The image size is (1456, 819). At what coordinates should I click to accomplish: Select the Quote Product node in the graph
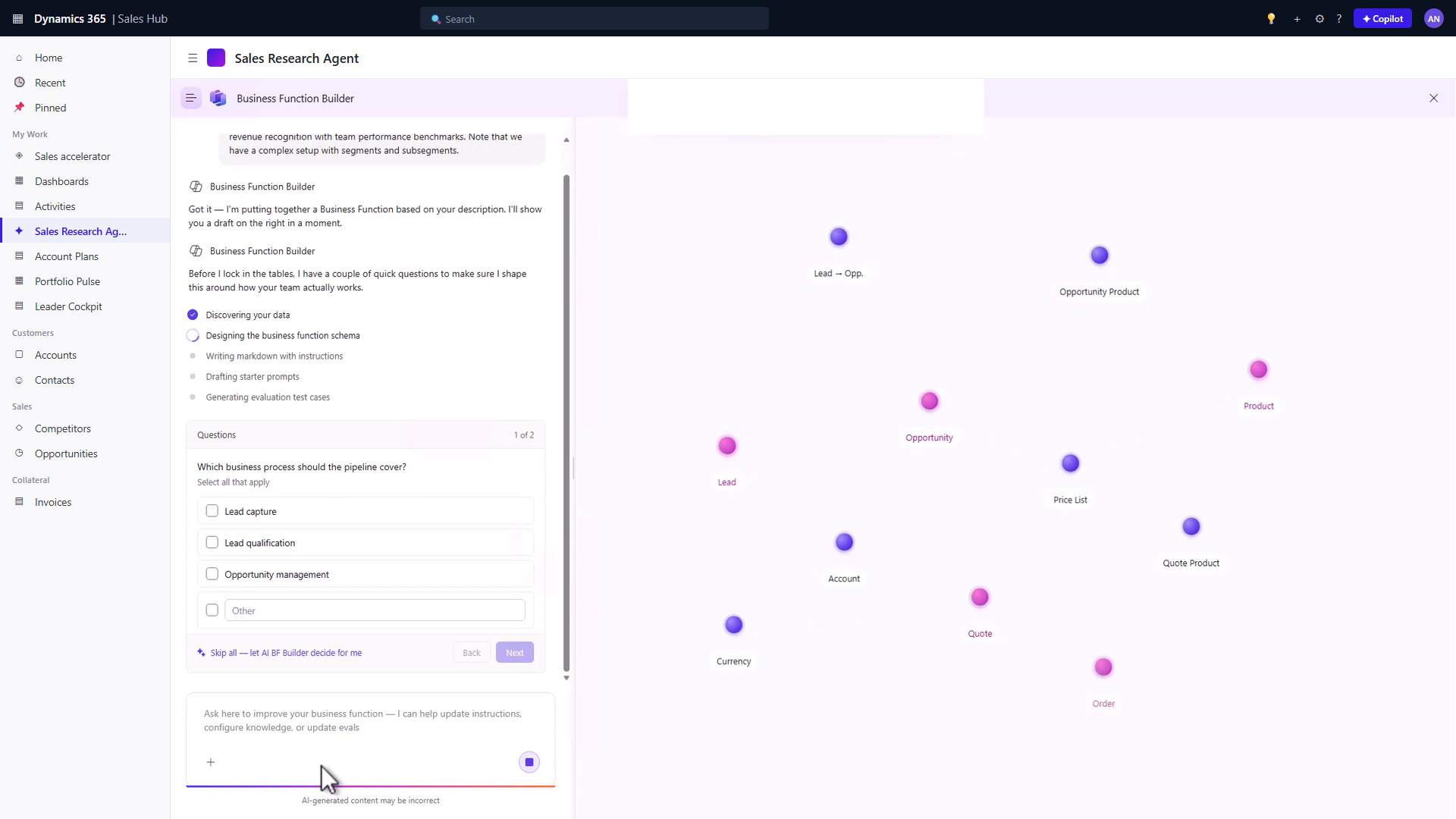click(1191, 526)
